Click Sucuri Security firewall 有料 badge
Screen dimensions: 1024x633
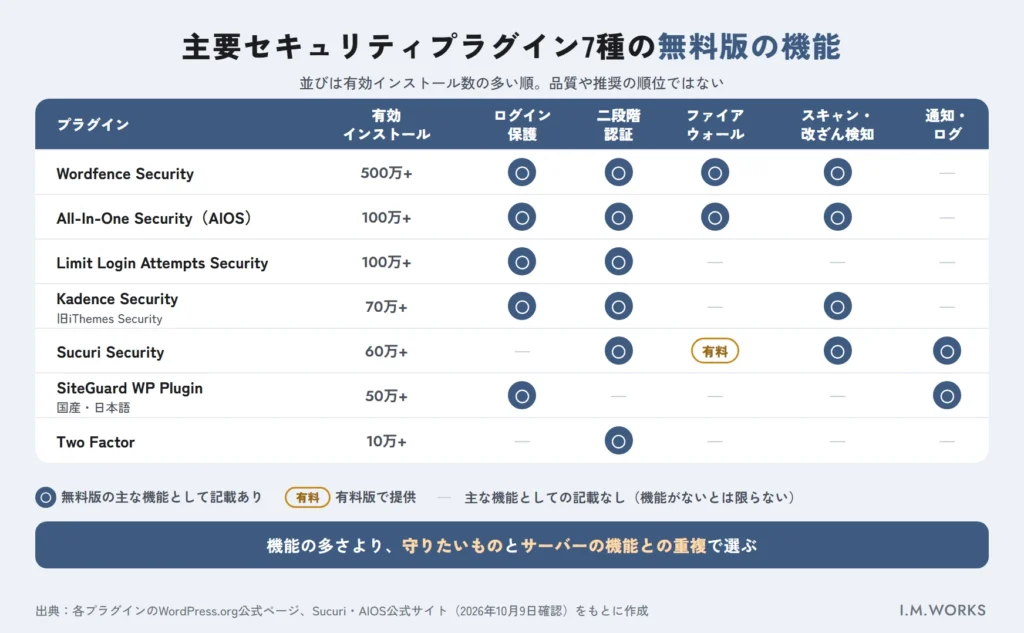click(715, 351)
